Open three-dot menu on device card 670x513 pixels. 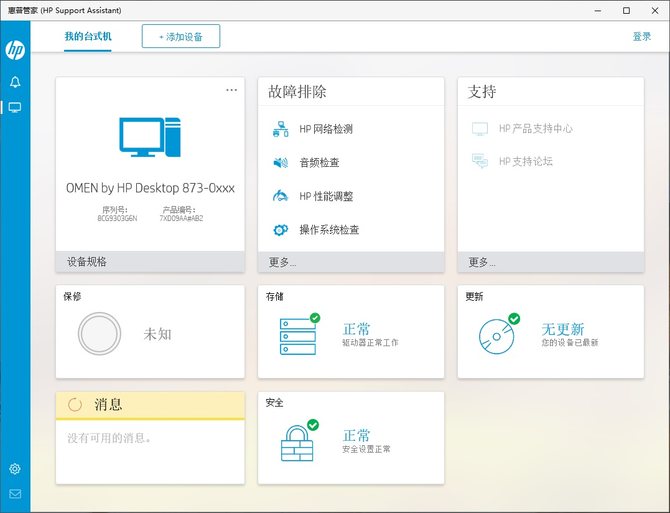[x=232, y=90]
